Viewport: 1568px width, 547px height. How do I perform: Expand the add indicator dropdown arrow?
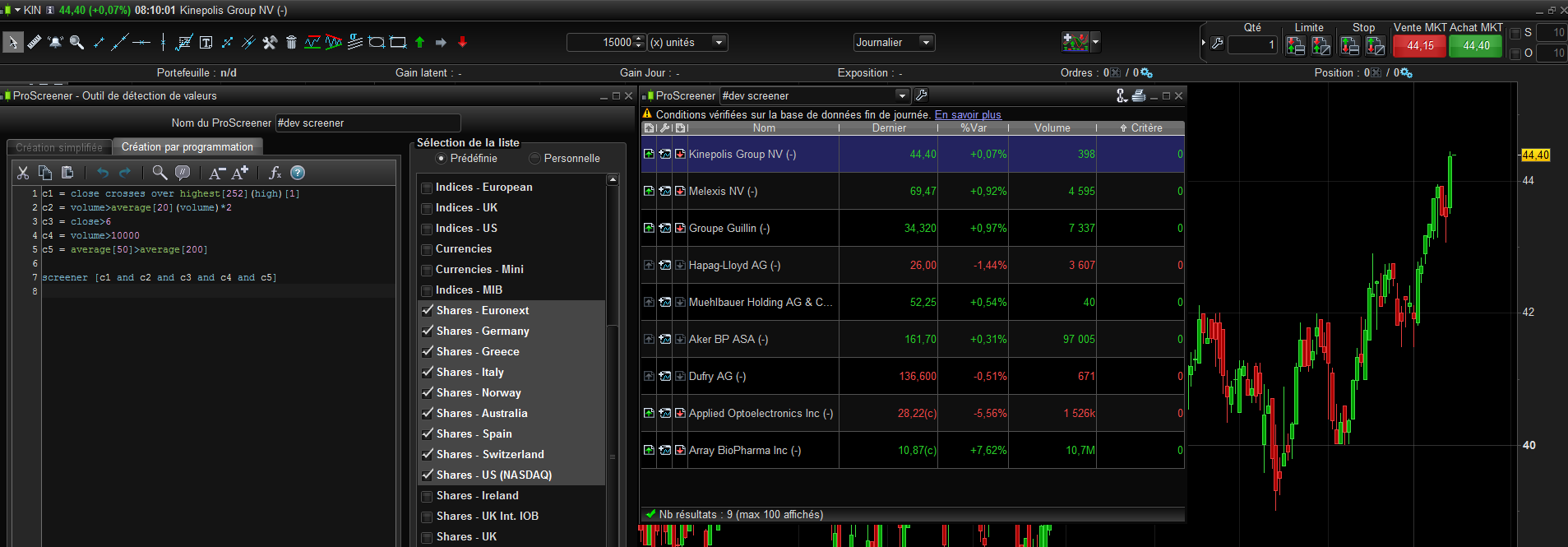tap(1095, 42)
